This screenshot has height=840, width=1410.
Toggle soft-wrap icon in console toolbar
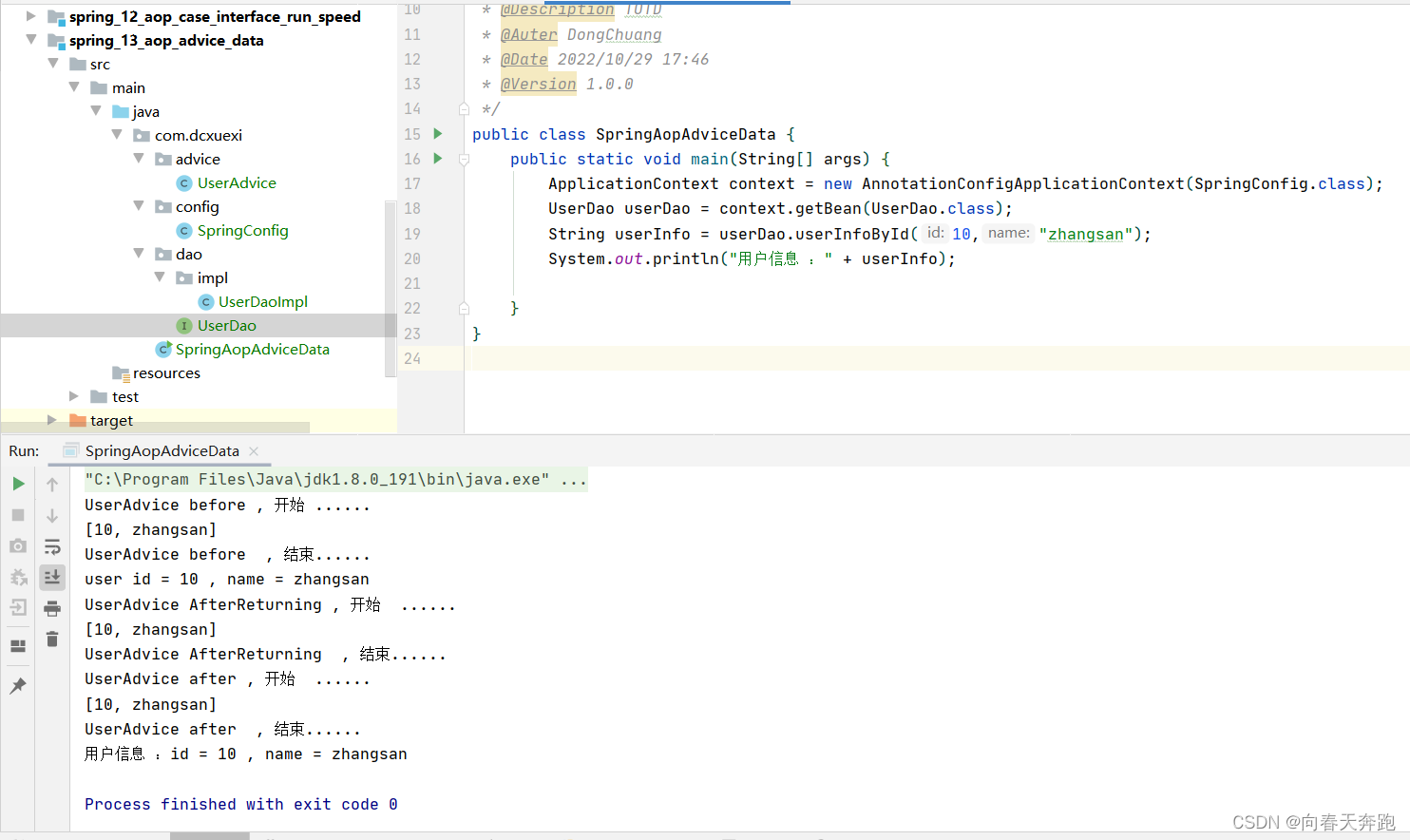52,547
